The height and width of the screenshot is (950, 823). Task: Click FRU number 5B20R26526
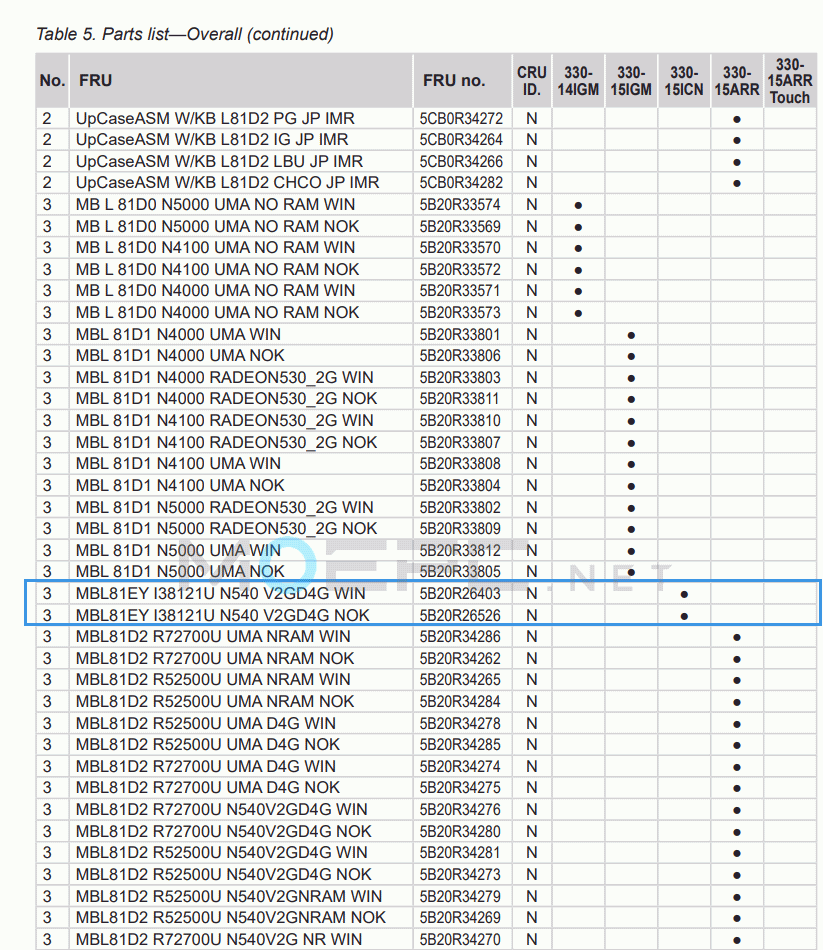coord(461,615)
